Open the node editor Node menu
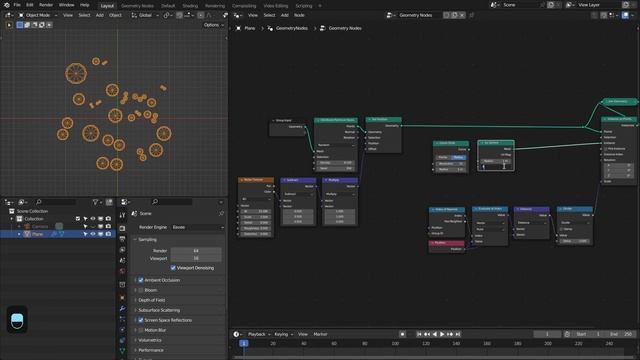This screenshot has width=640, height=360. click(299, 15)
